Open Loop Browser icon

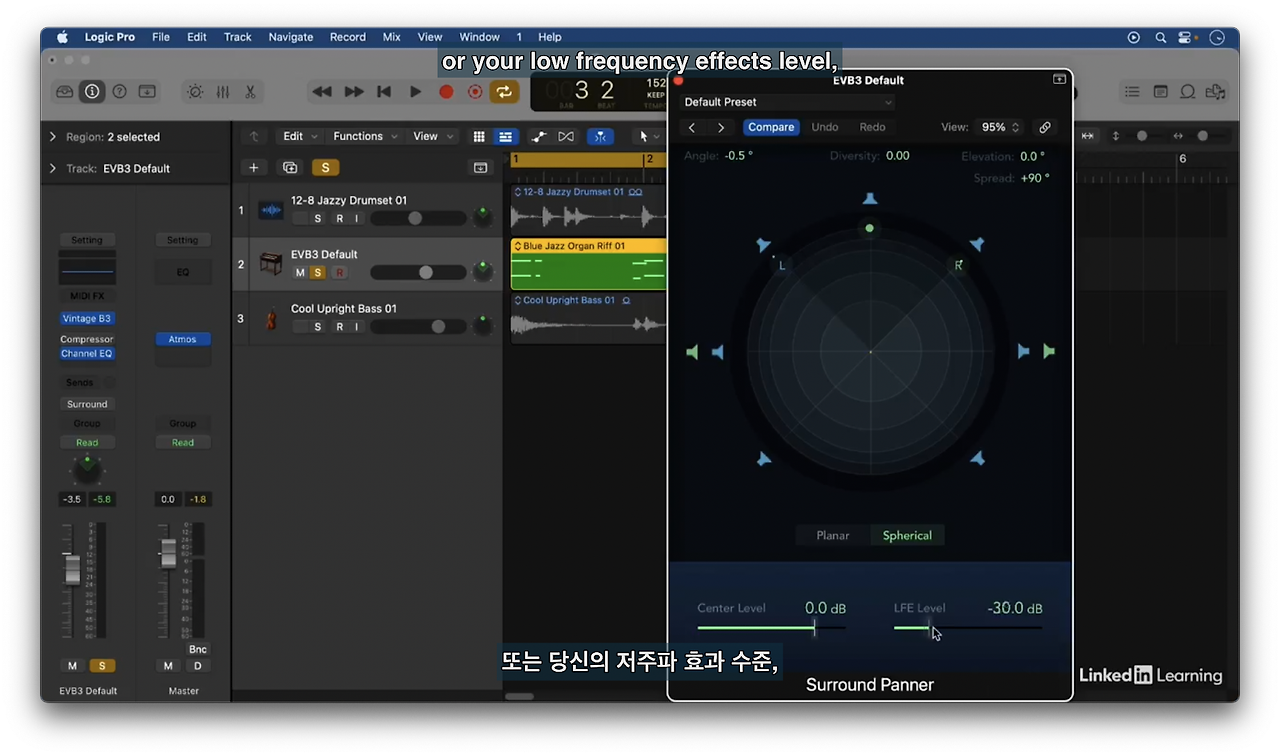[x=1188, y=91]
